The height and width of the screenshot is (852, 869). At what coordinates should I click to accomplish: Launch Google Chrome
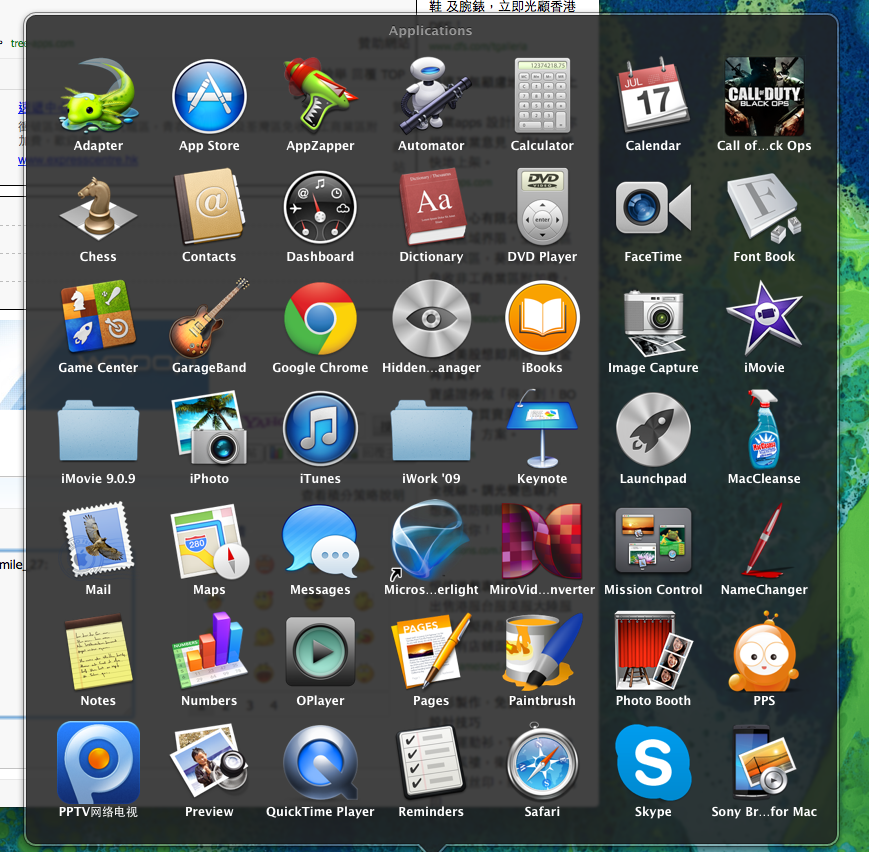tap(320, 318)
